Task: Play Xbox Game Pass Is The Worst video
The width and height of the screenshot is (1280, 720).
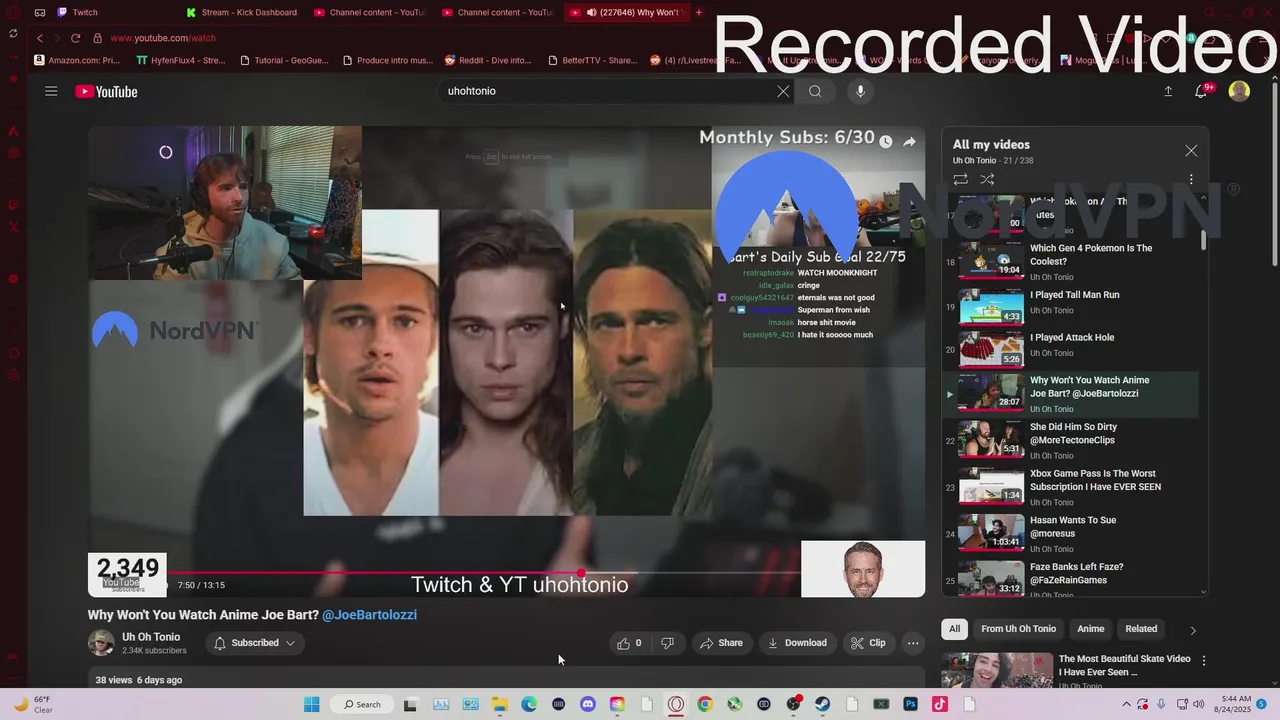Action: 1070,486
